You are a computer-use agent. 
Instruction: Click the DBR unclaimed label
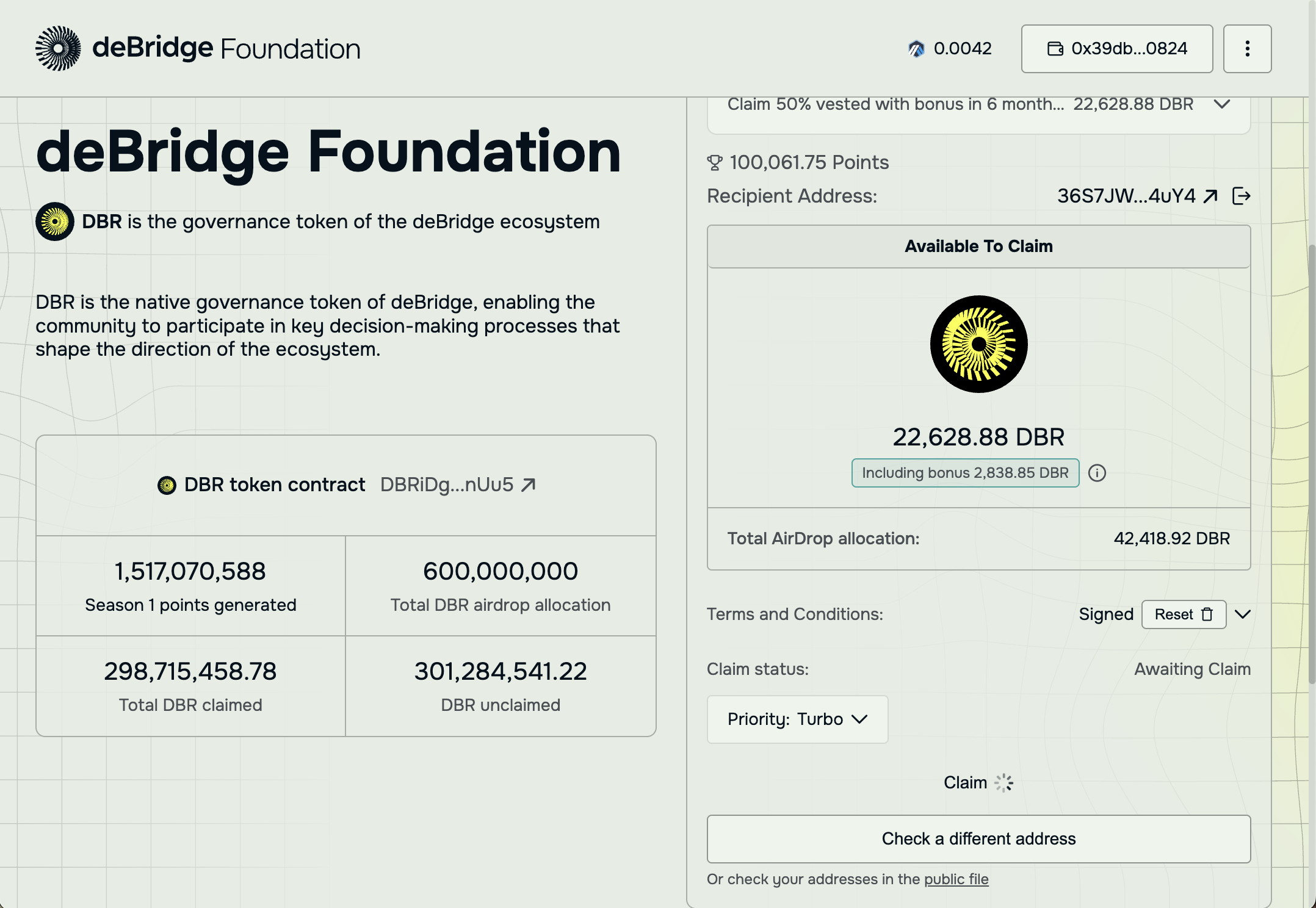[501, 705]
